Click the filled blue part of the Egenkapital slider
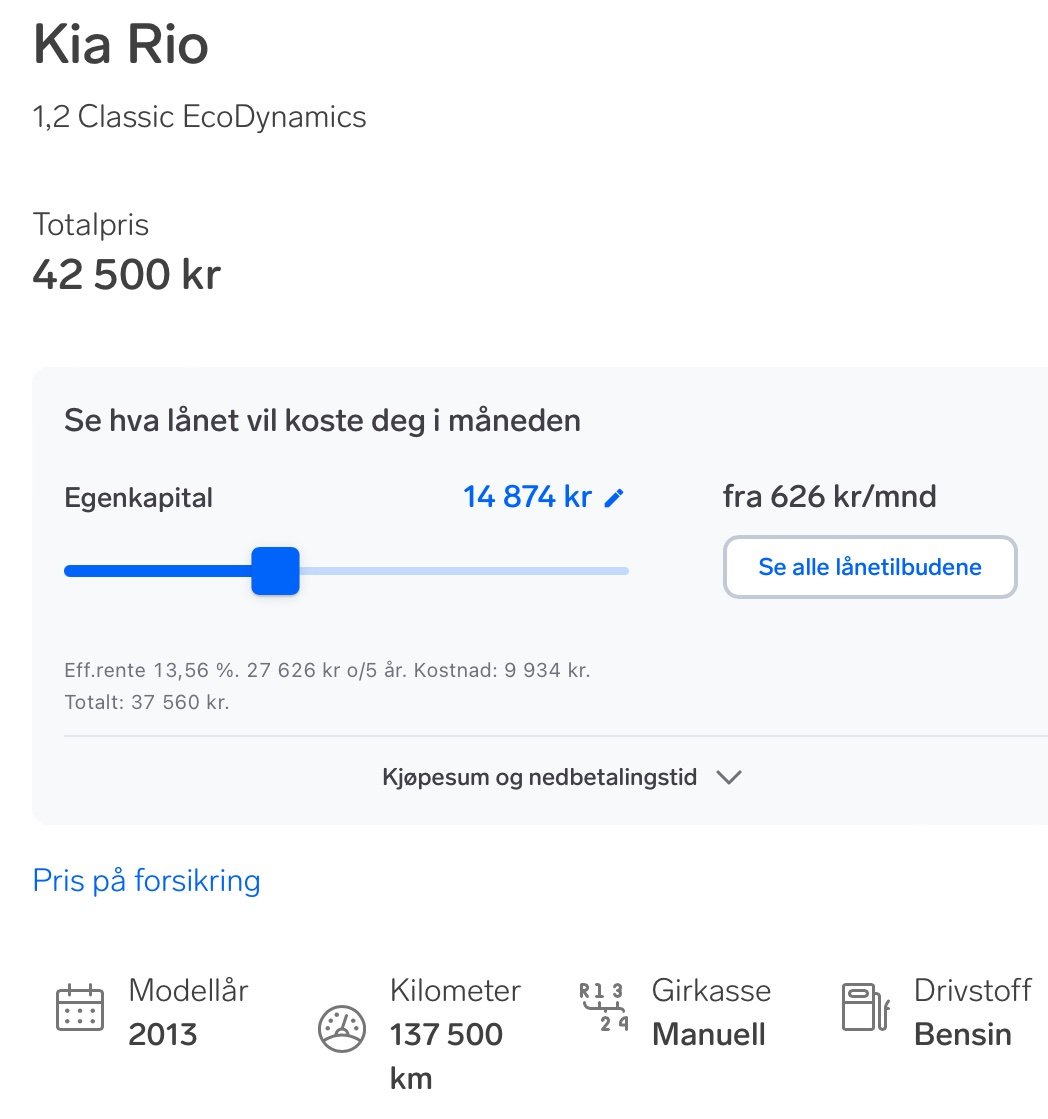 click(x=158, y=571)
